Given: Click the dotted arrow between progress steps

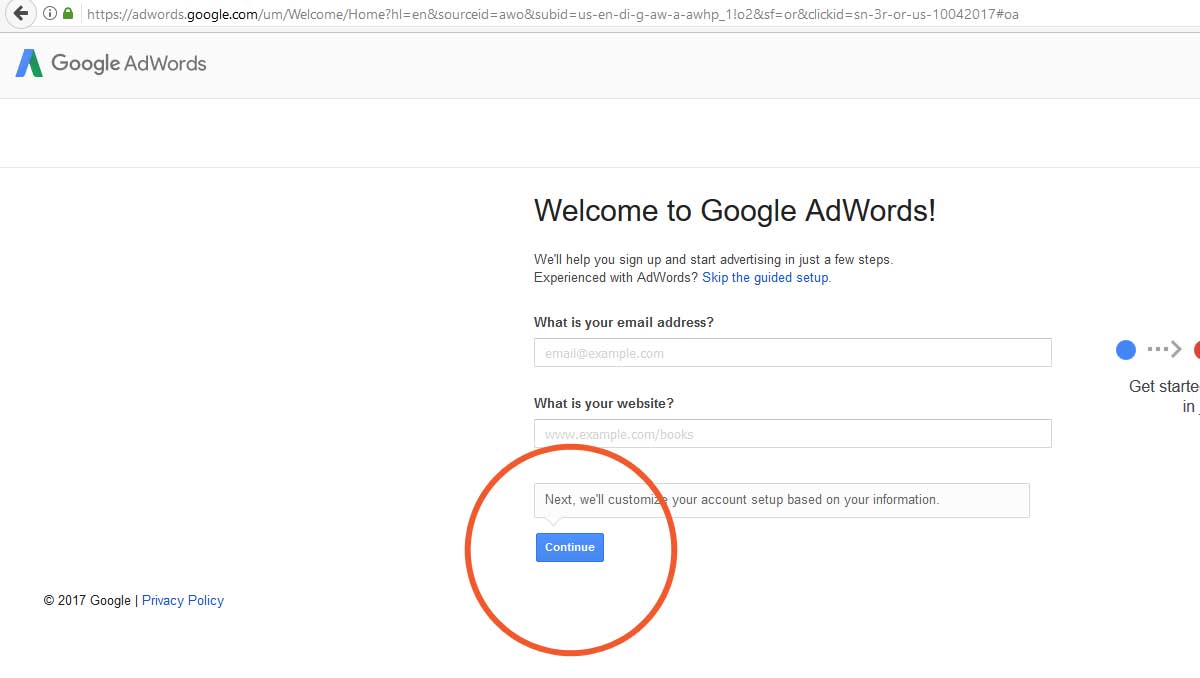Looking at the screenshot, I should [1165, 349].
